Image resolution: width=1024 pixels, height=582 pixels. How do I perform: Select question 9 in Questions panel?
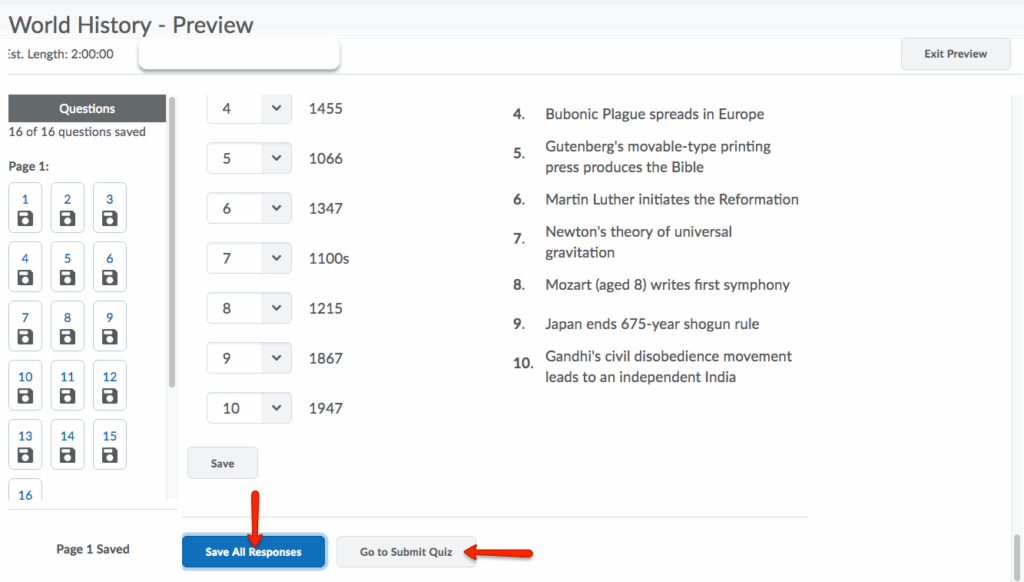pos(110,327)
